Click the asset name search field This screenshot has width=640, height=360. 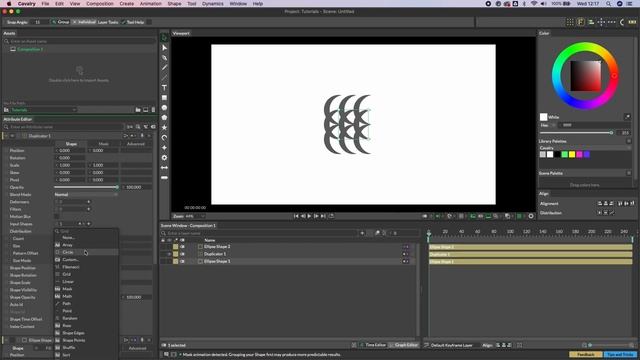(80, 41)
